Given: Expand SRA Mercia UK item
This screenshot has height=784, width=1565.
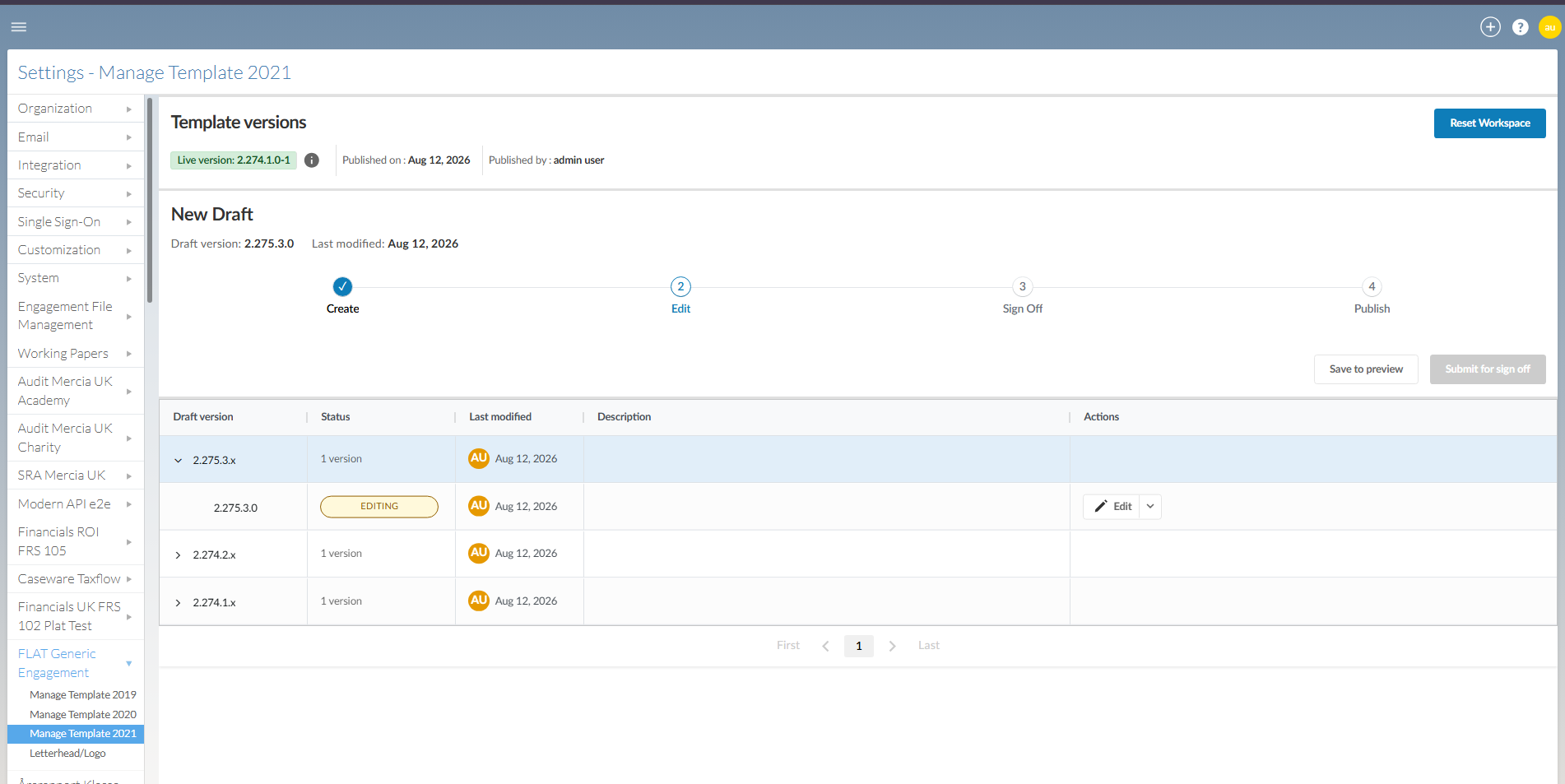Looking at the screenshot, I should click(x=76, y=476).
